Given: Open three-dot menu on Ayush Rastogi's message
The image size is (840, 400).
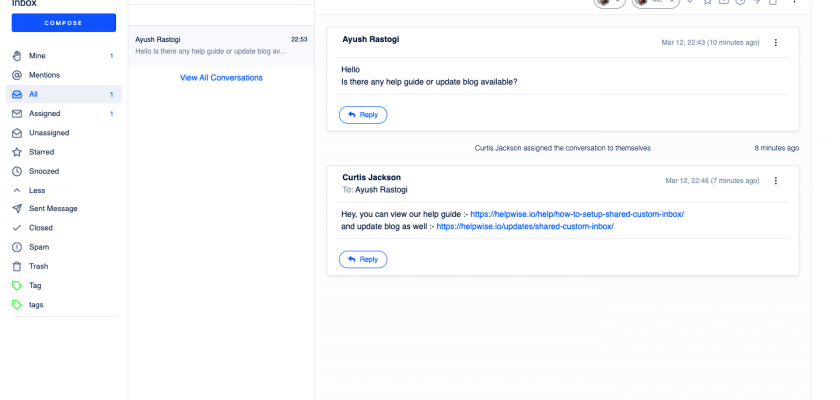Looking at the screenshot, I should (776, 43).
